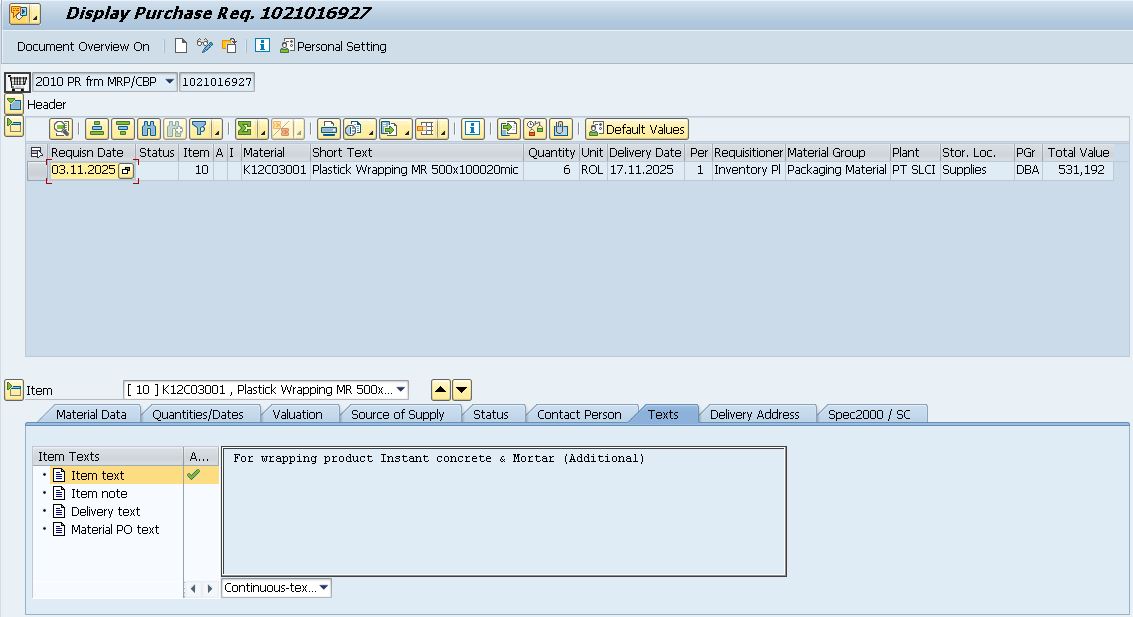Image resolution: width=1133 pixels, height=617 pixels.
Task: Open the item selector dropdown
Action: [401, 390]
